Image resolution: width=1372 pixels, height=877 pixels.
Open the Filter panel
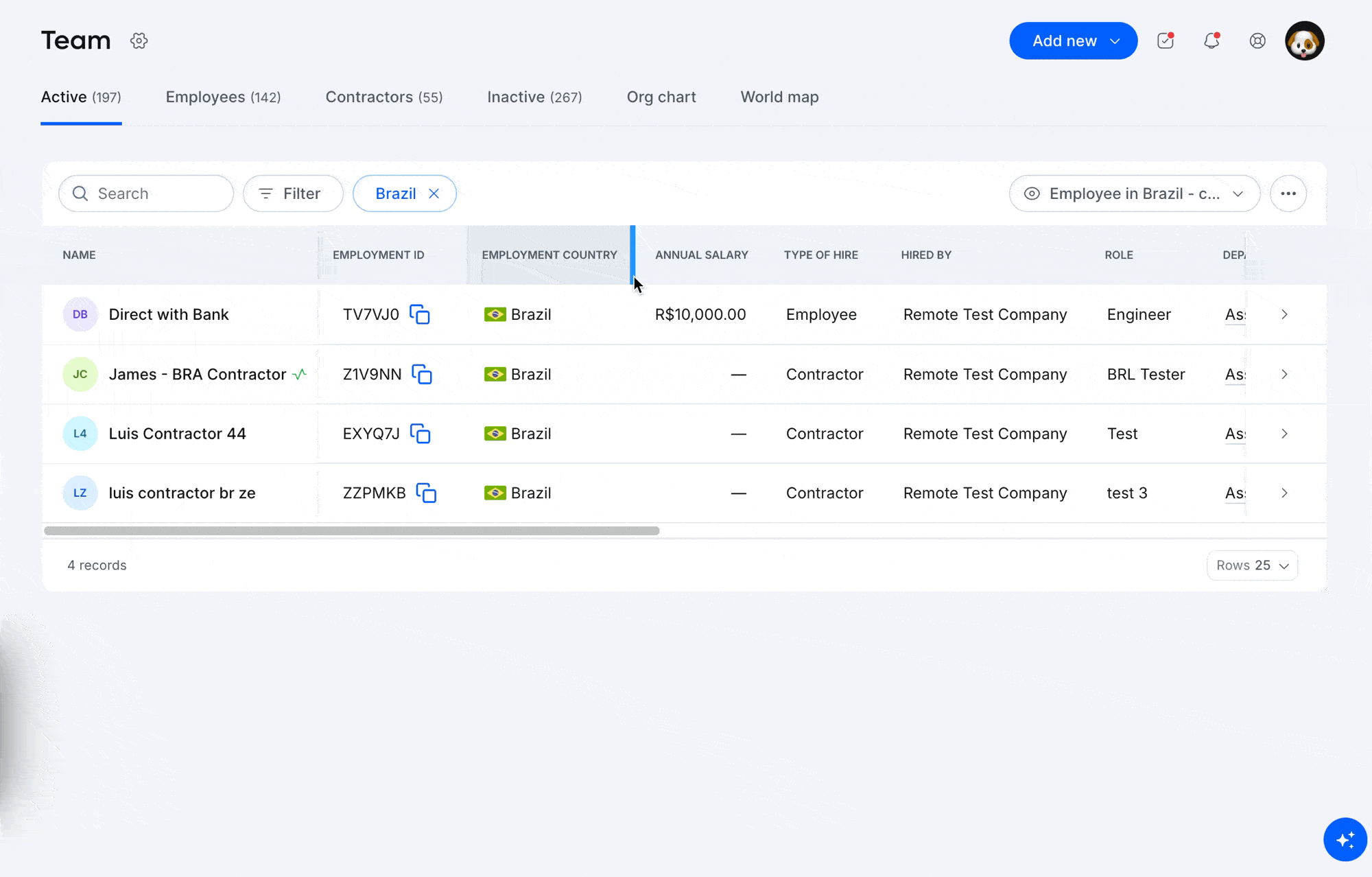[293, 194]
